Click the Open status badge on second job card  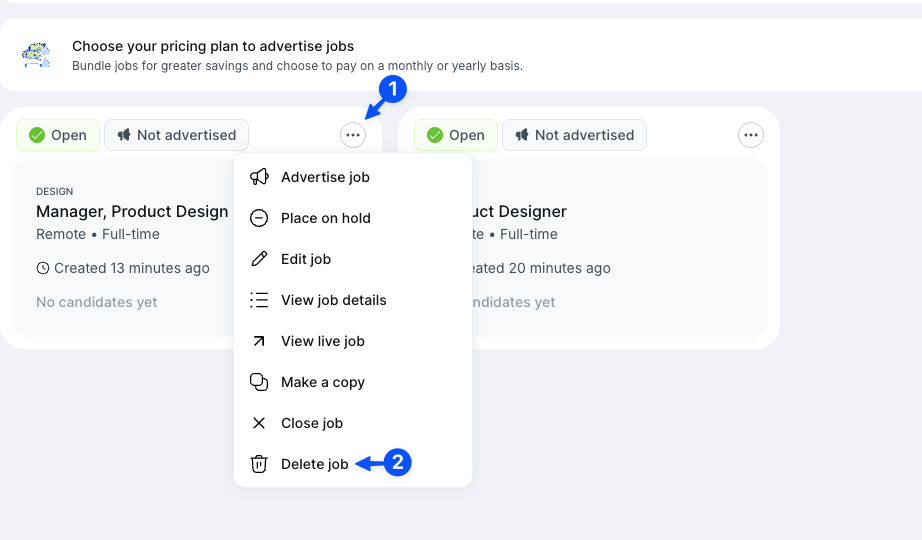coord(456,135)
